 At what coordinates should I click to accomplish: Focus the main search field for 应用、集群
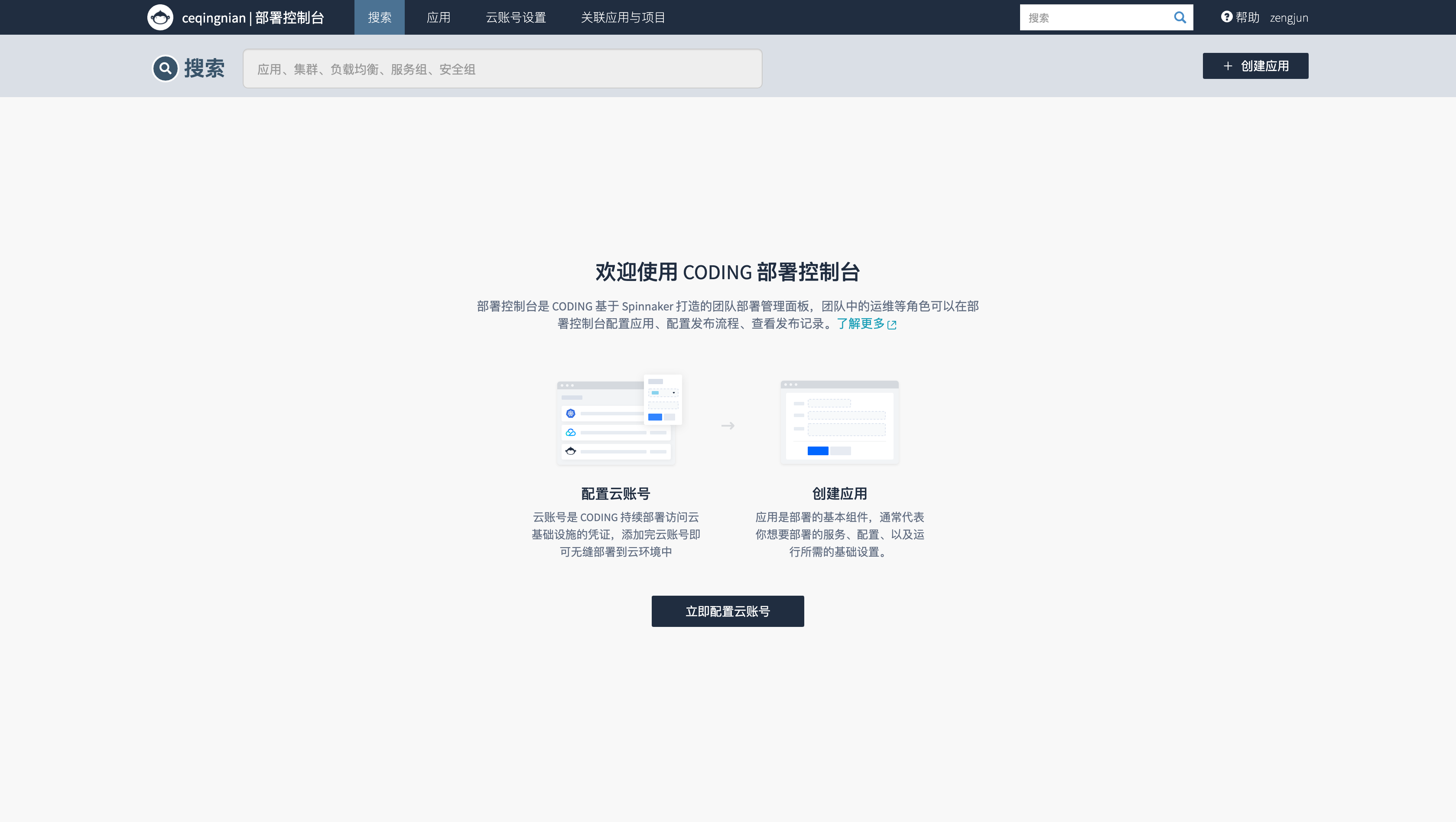pyautogui.click(x=502, y=68)
